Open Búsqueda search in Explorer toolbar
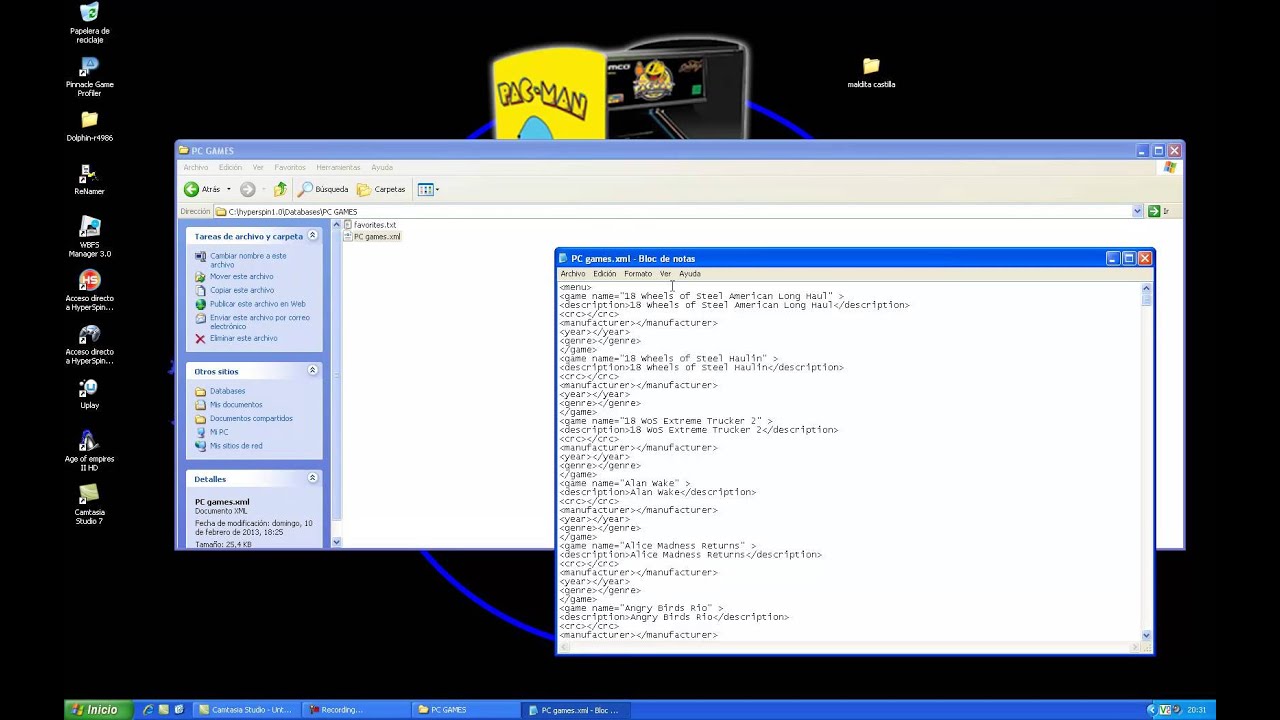The width and height of the screenshot is (1280, 720). [x=323, y=189]
